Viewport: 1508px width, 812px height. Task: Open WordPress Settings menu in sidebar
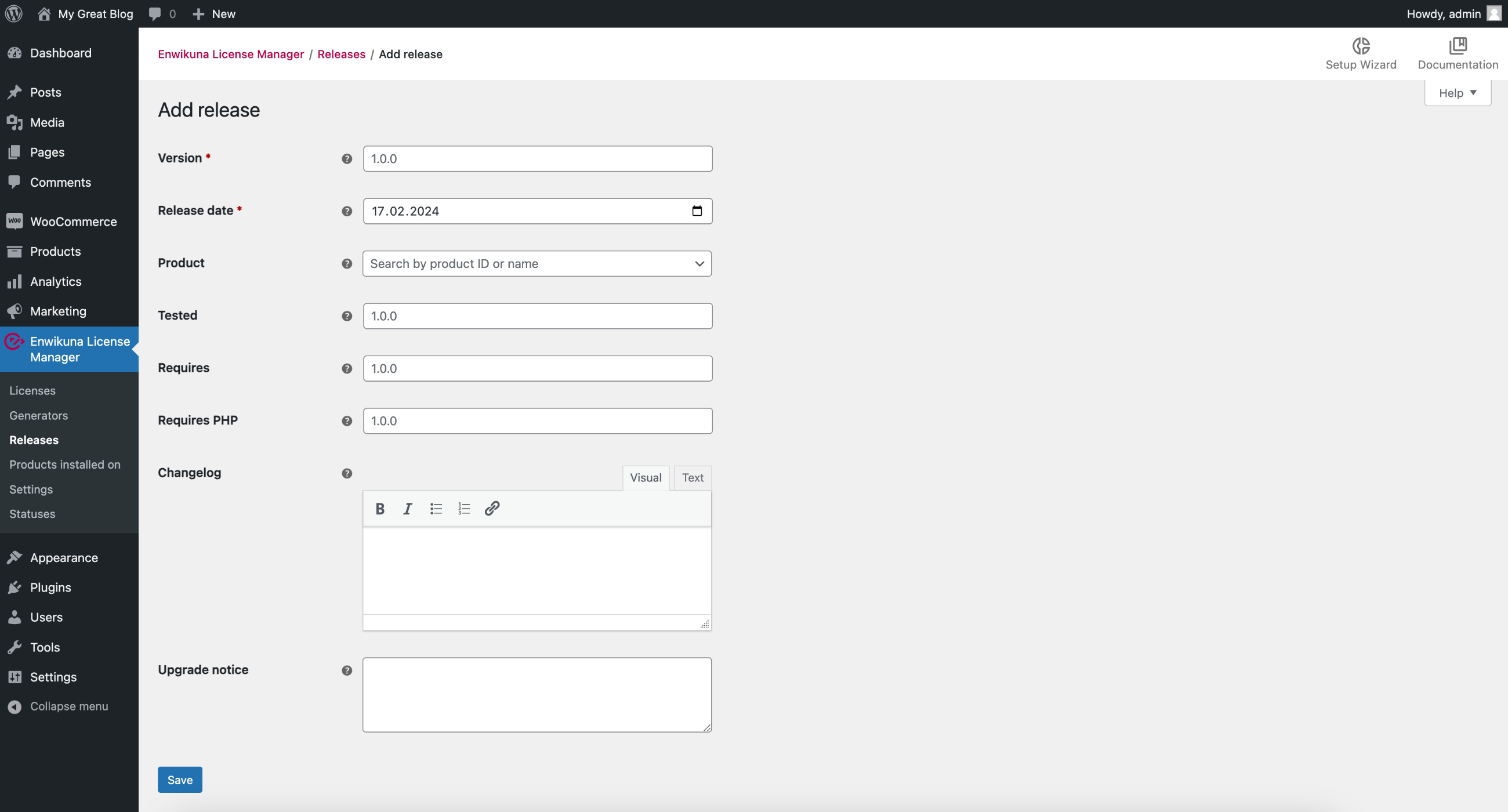69,677
